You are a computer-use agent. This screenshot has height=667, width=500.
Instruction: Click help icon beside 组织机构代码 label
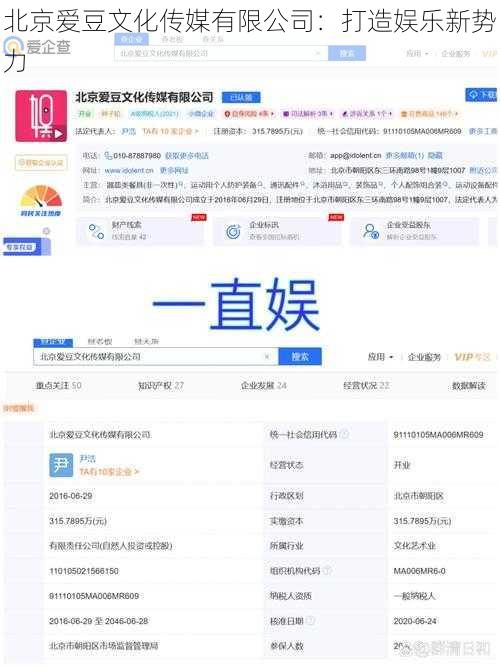point(327,570)
